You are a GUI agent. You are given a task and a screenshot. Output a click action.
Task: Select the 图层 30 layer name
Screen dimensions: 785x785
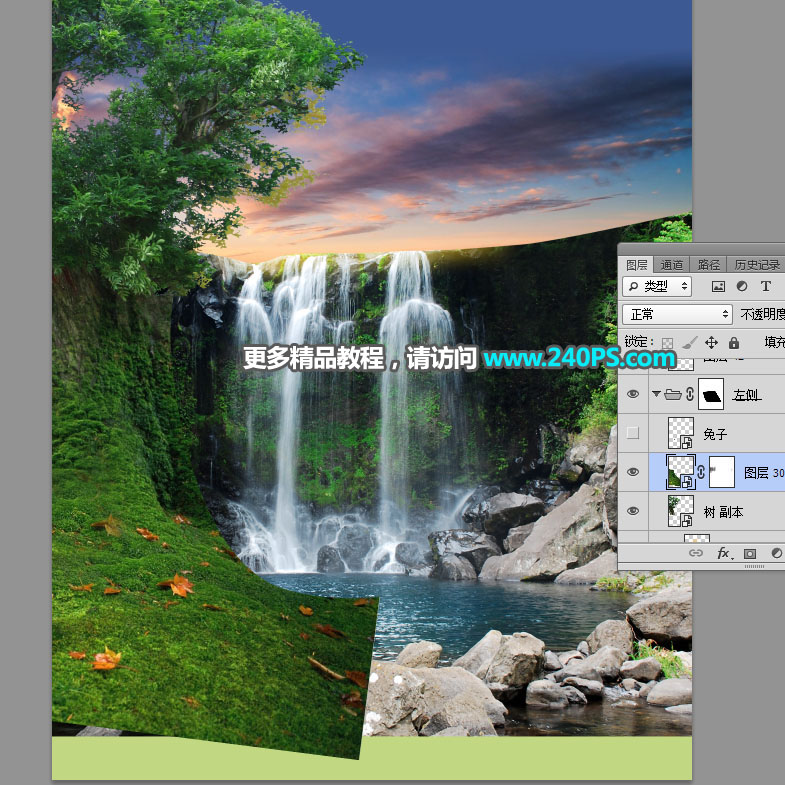pyautogui.click(x=764, y=473)
